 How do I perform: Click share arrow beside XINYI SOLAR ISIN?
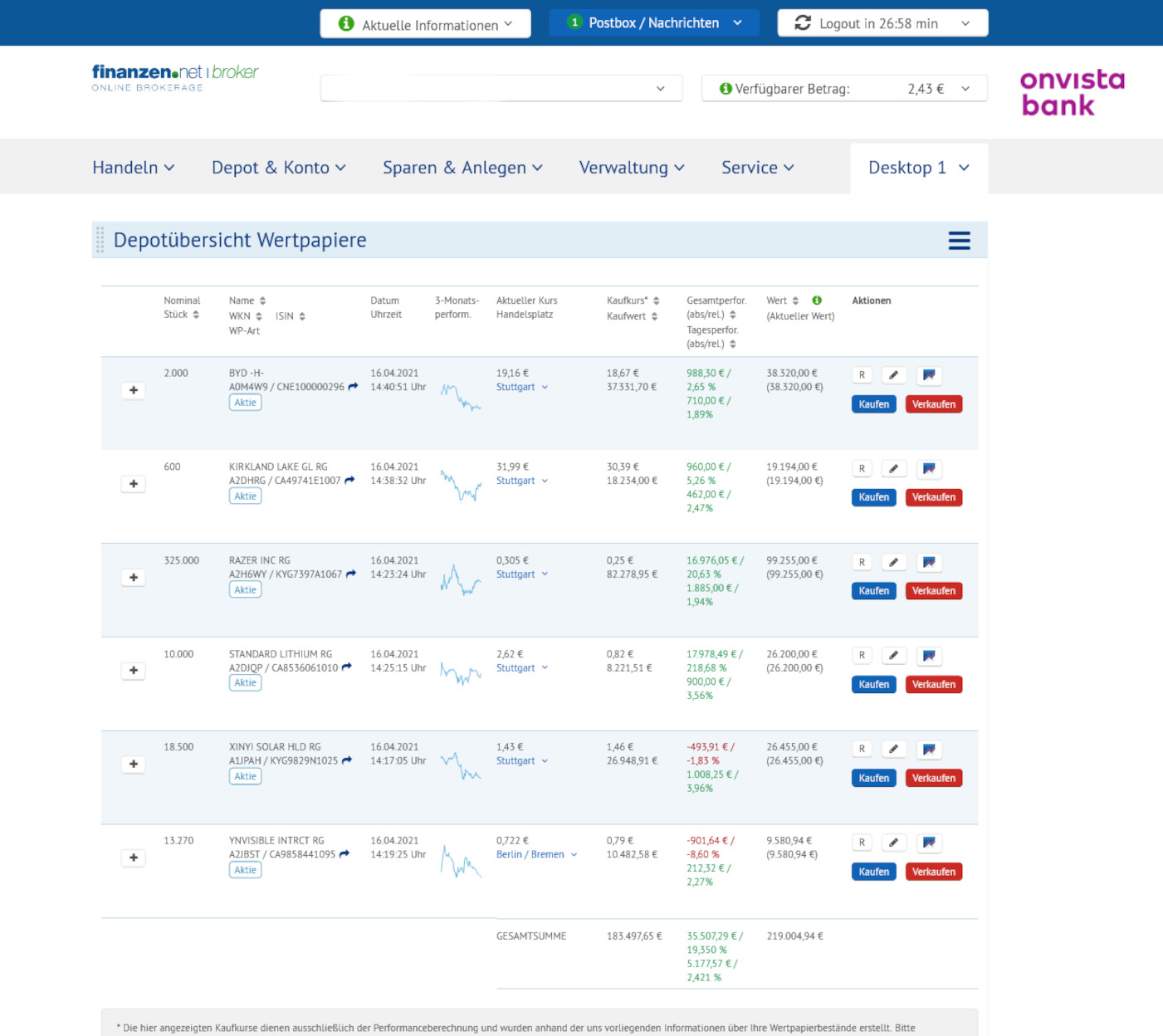pos(347,760)
